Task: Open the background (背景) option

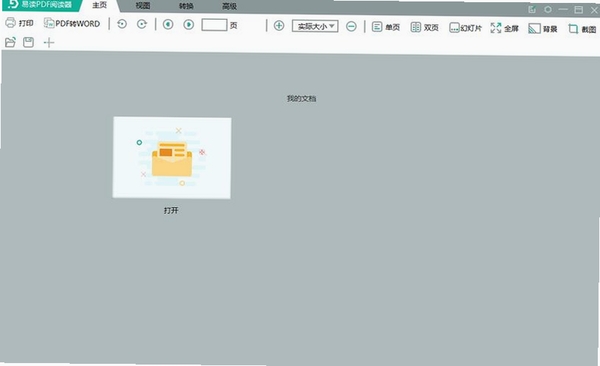Action: point(543,28)
